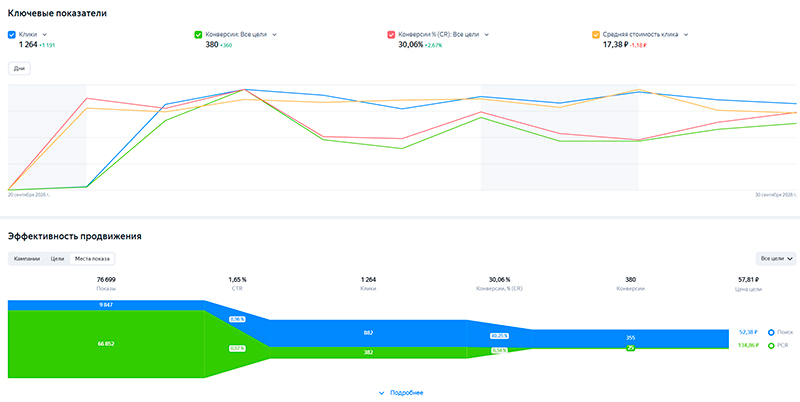Click the chevron icon beside Подробнее

coord(381,393)
